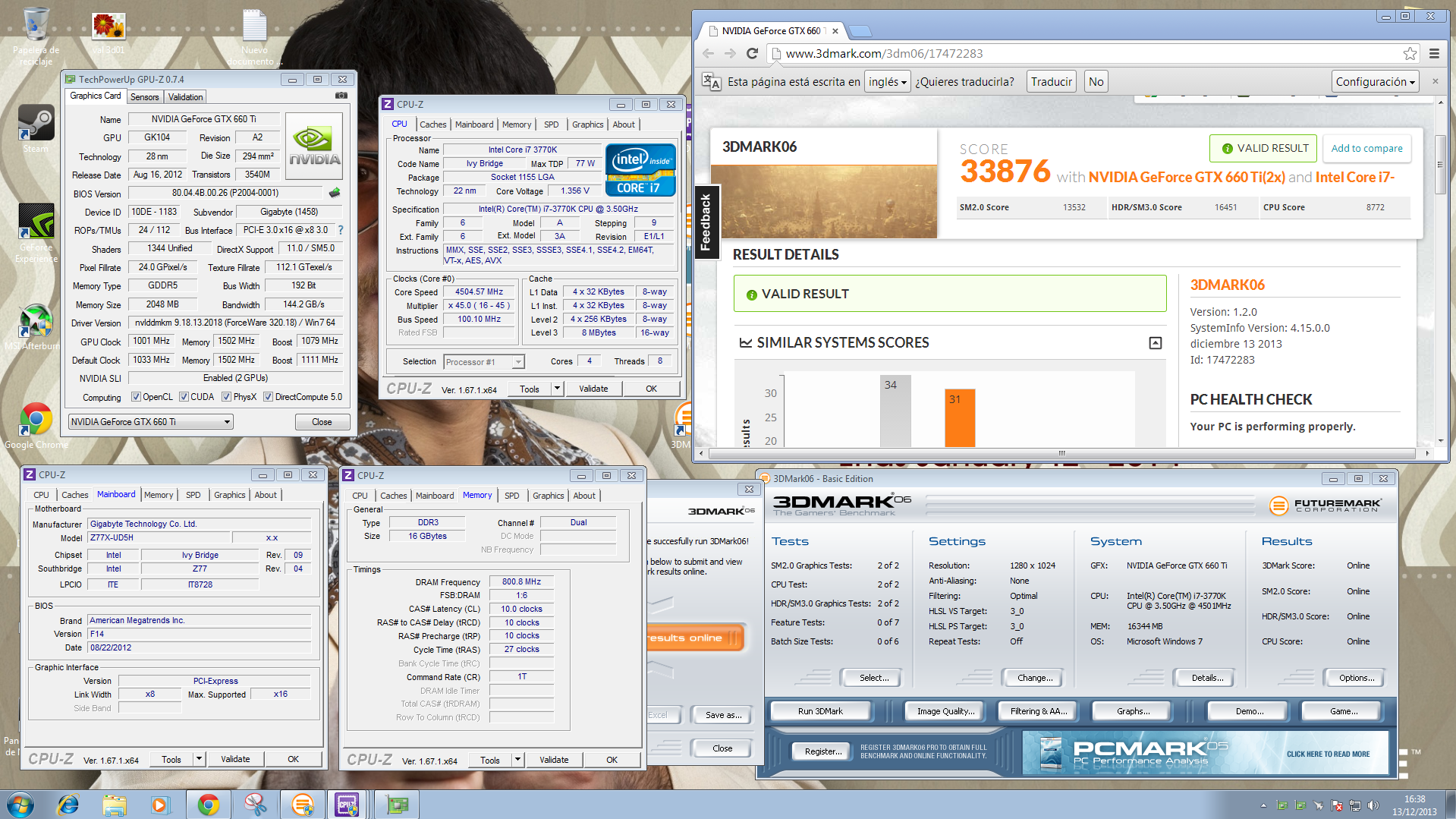Open Windows Explorer from the taskbar
1456x819 pixels.
click(115, 805)
